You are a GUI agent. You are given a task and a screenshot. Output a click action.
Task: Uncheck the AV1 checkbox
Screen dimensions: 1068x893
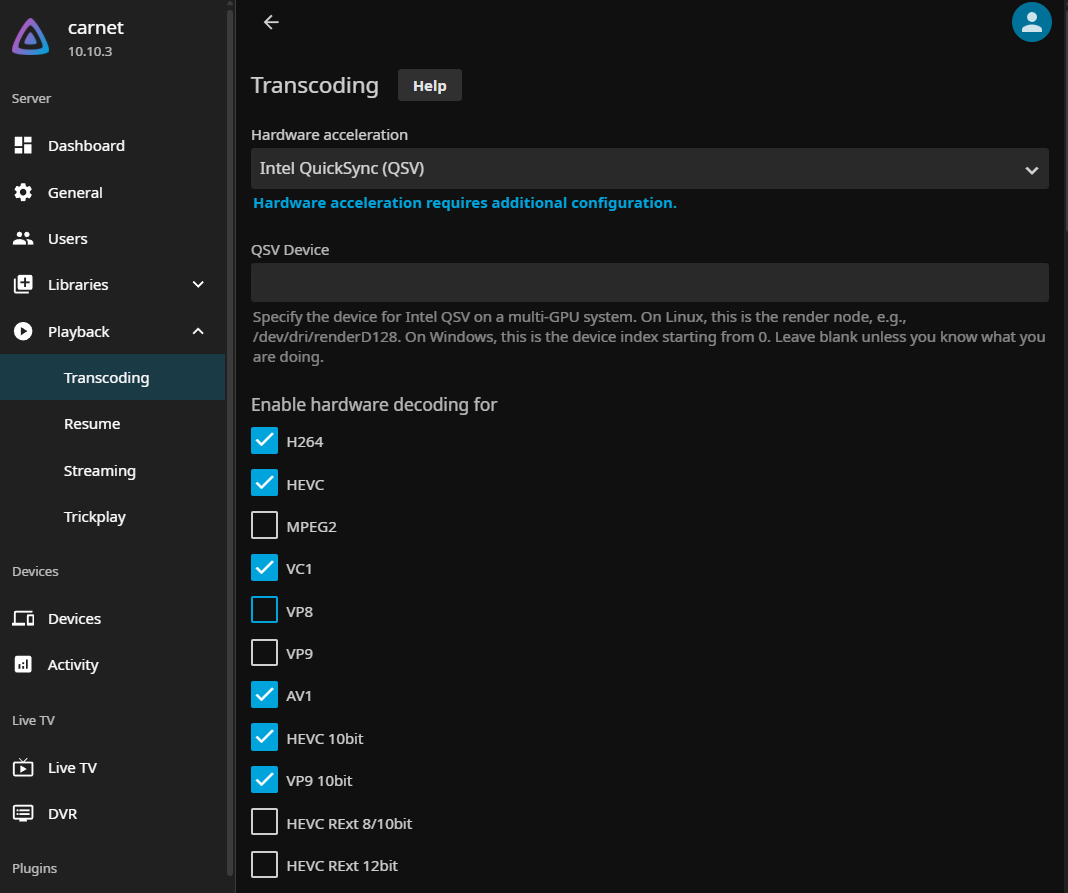(x=264, y=695)
